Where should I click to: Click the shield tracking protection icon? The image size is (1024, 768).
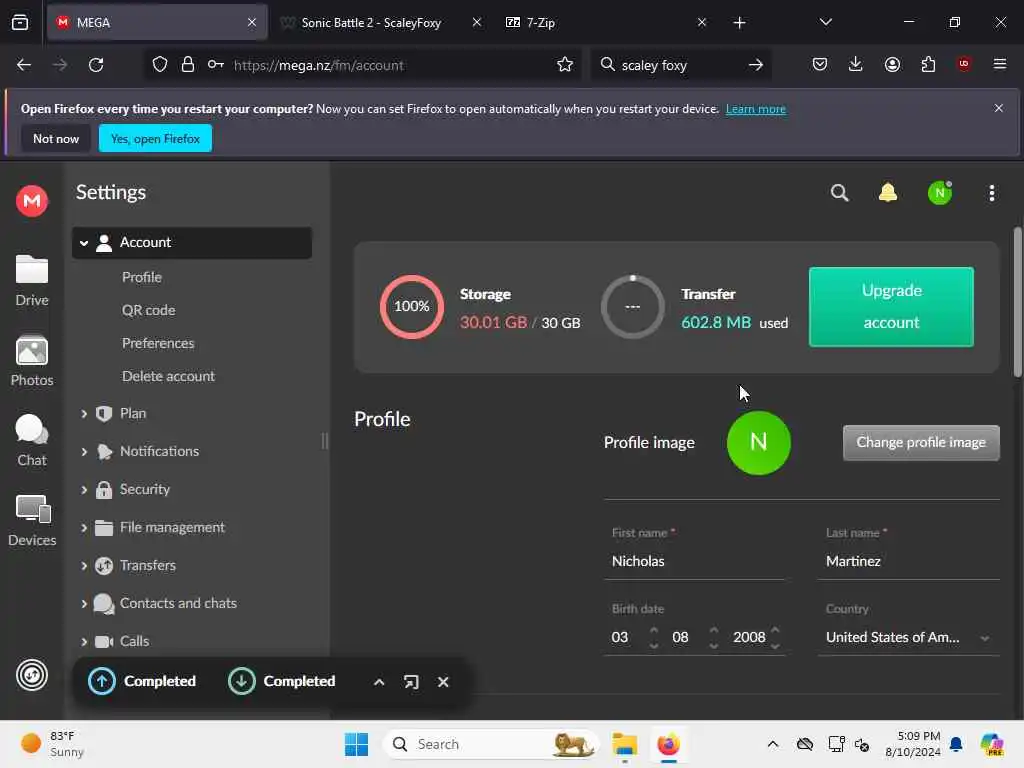coord(160,65)
